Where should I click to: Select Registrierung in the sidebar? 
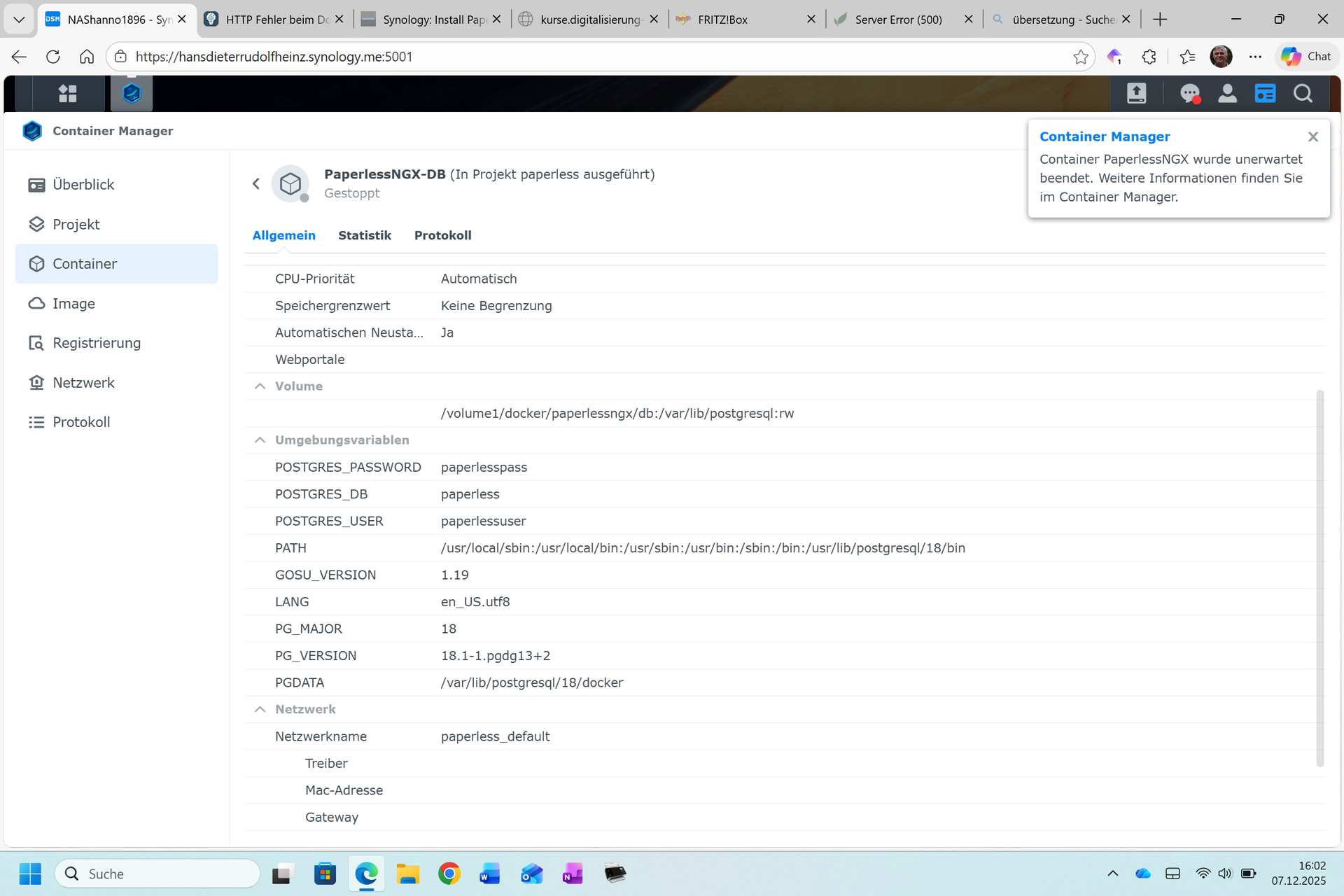coord(97,343)
